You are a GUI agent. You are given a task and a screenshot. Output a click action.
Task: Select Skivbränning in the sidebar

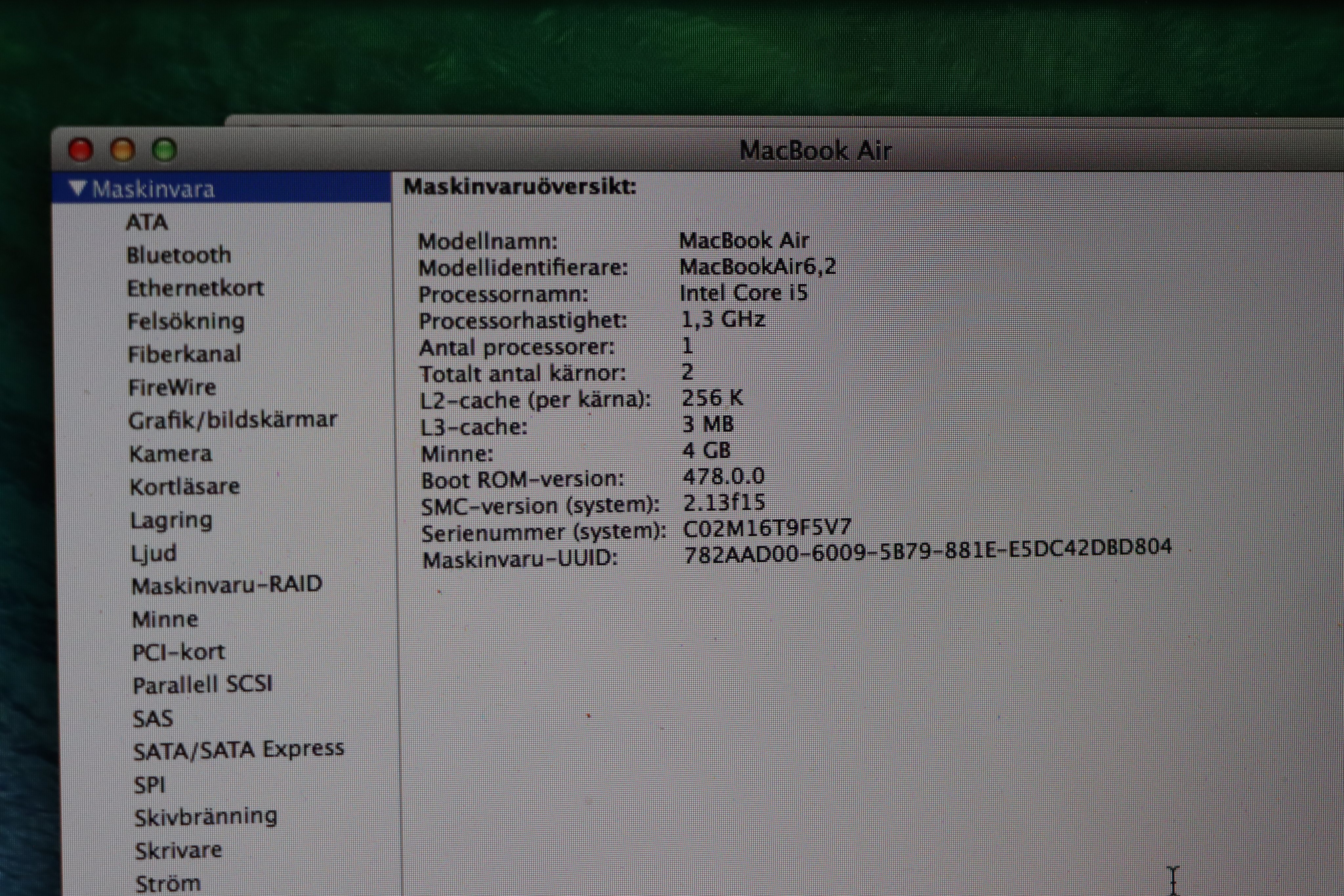pos(206,817)
